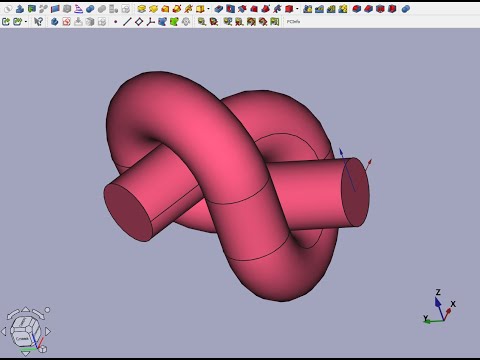Click the green Sub-Shape Binder icon
This screenshot has height=360, width=480.
tap(174, 22)
